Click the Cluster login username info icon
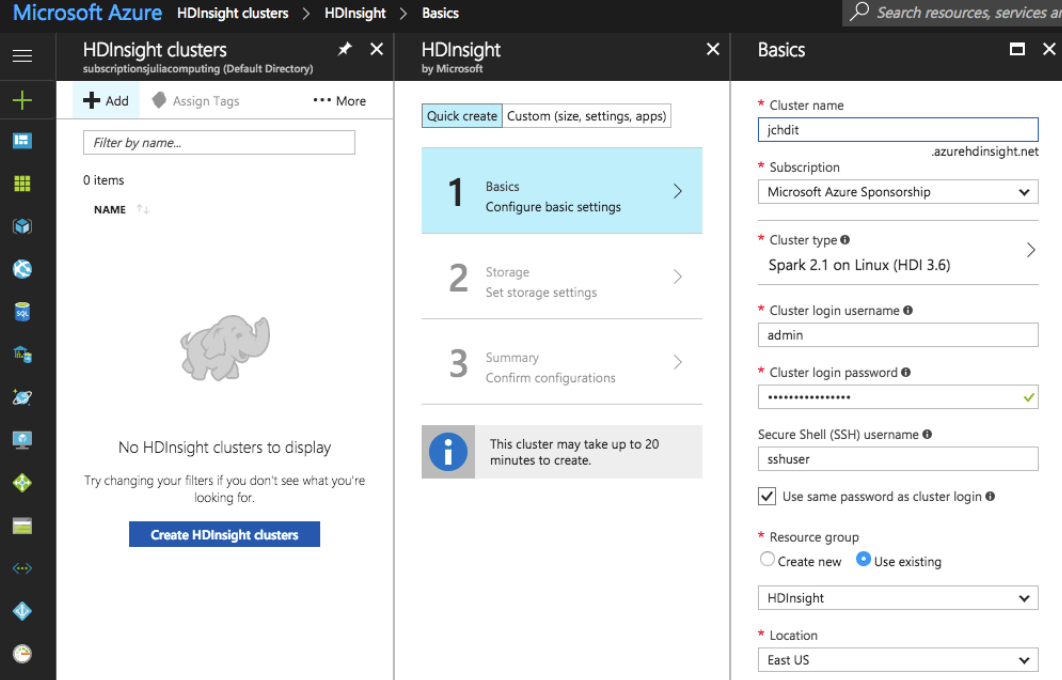Viewport: 1062px width, 680px height. click(908, 310)
